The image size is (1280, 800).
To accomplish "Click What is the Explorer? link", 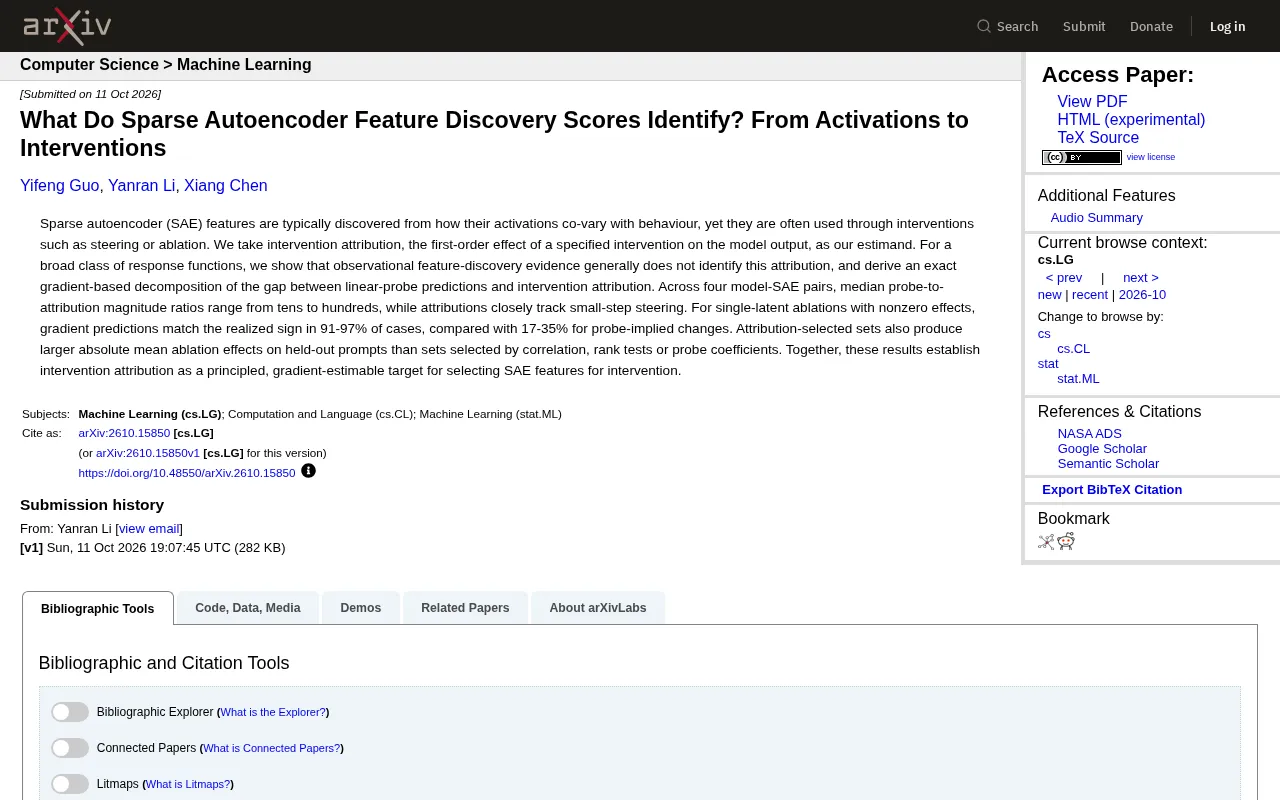I will (x=273, y=713).
